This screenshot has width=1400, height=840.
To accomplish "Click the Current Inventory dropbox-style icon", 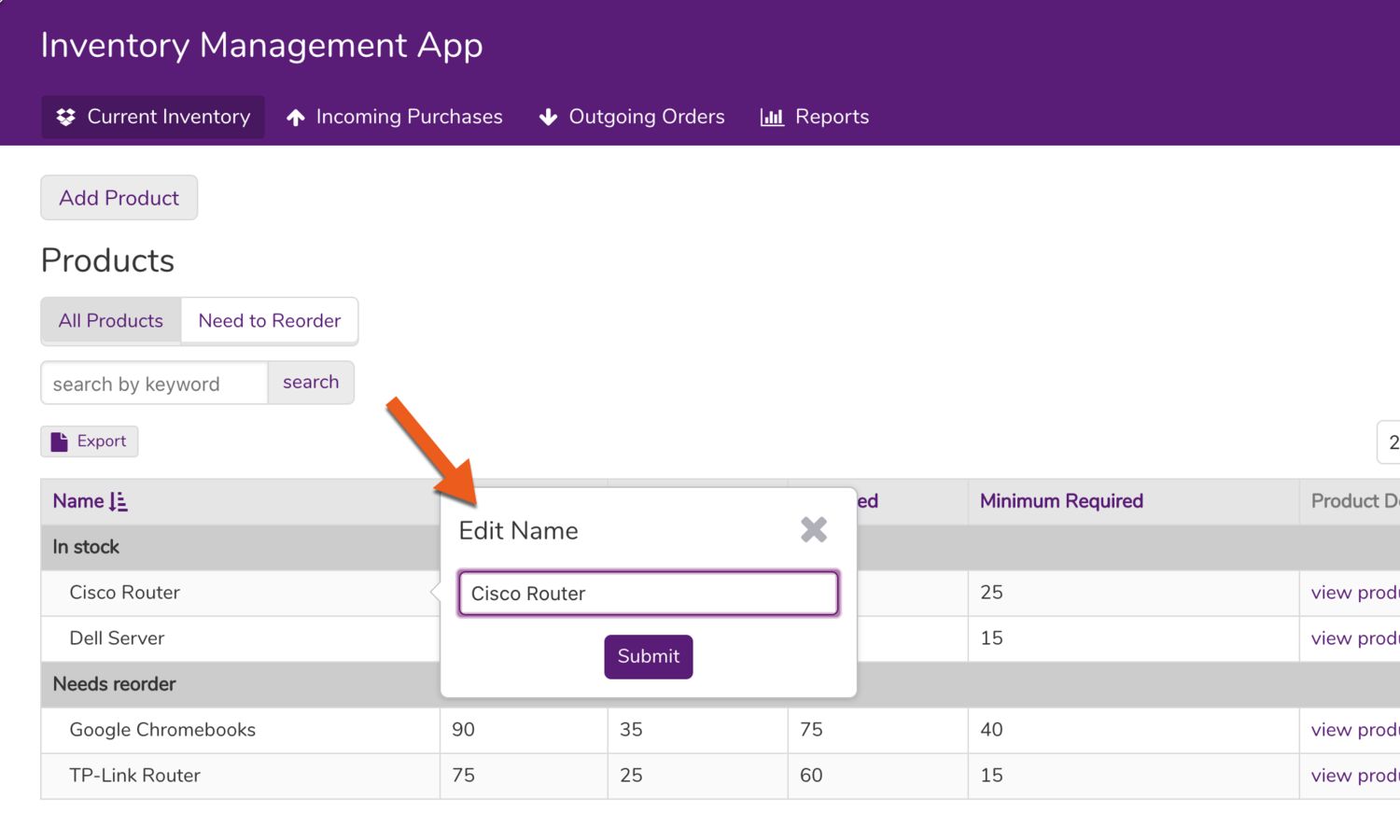I will point(65,118).
